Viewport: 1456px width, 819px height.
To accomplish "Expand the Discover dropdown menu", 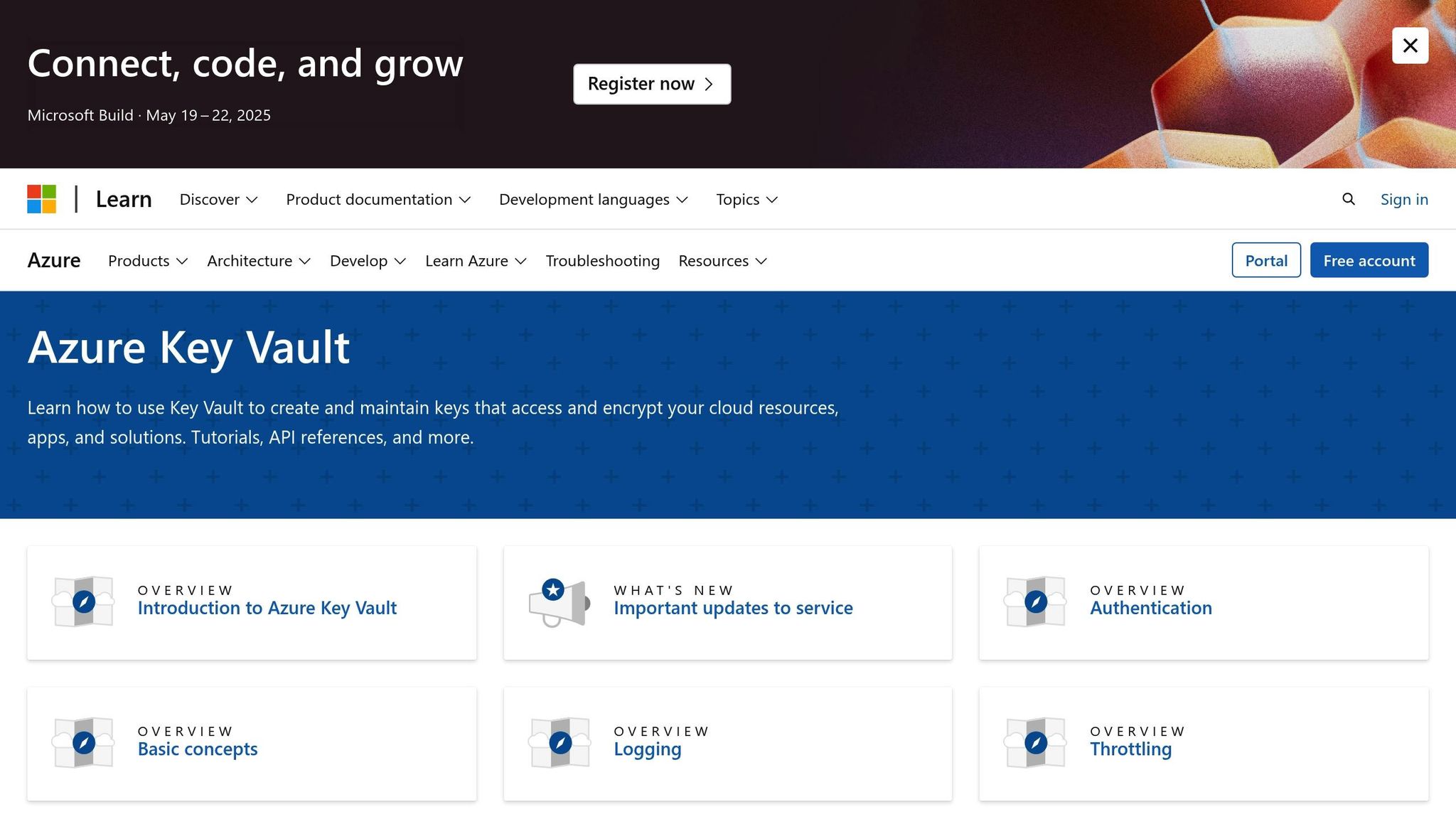I will click(218, 200).
